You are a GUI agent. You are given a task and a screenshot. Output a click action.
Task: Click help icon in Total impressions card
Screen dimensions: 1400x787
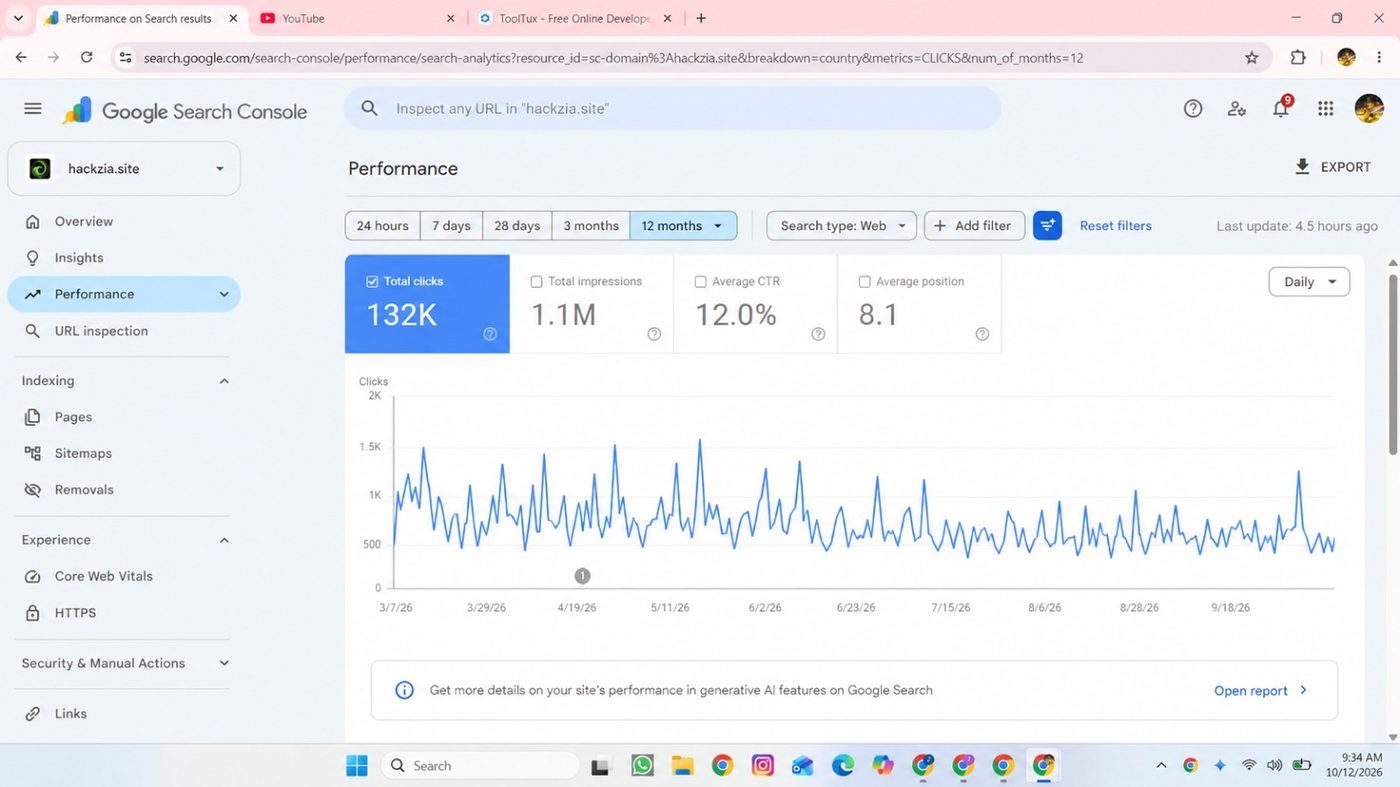point(654,334)
